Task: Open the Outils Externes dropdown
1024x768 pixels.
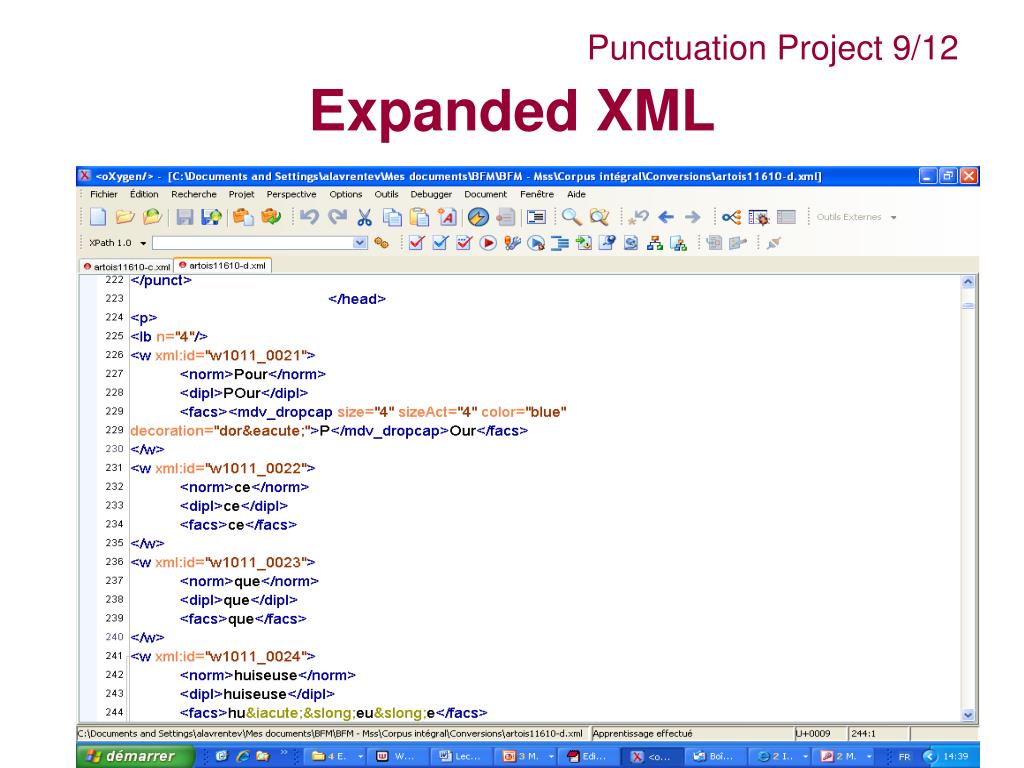Action: 893,217
